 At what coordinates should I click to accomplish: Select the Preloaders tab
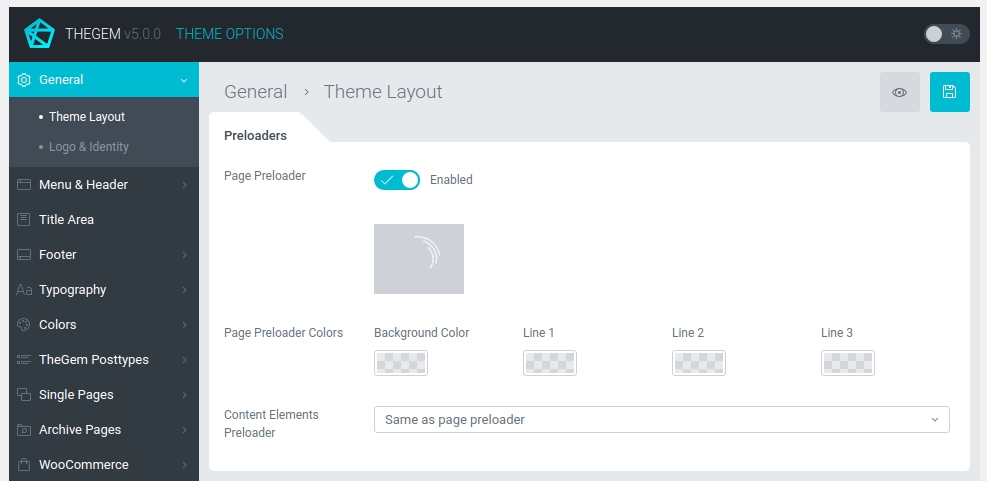256,135
